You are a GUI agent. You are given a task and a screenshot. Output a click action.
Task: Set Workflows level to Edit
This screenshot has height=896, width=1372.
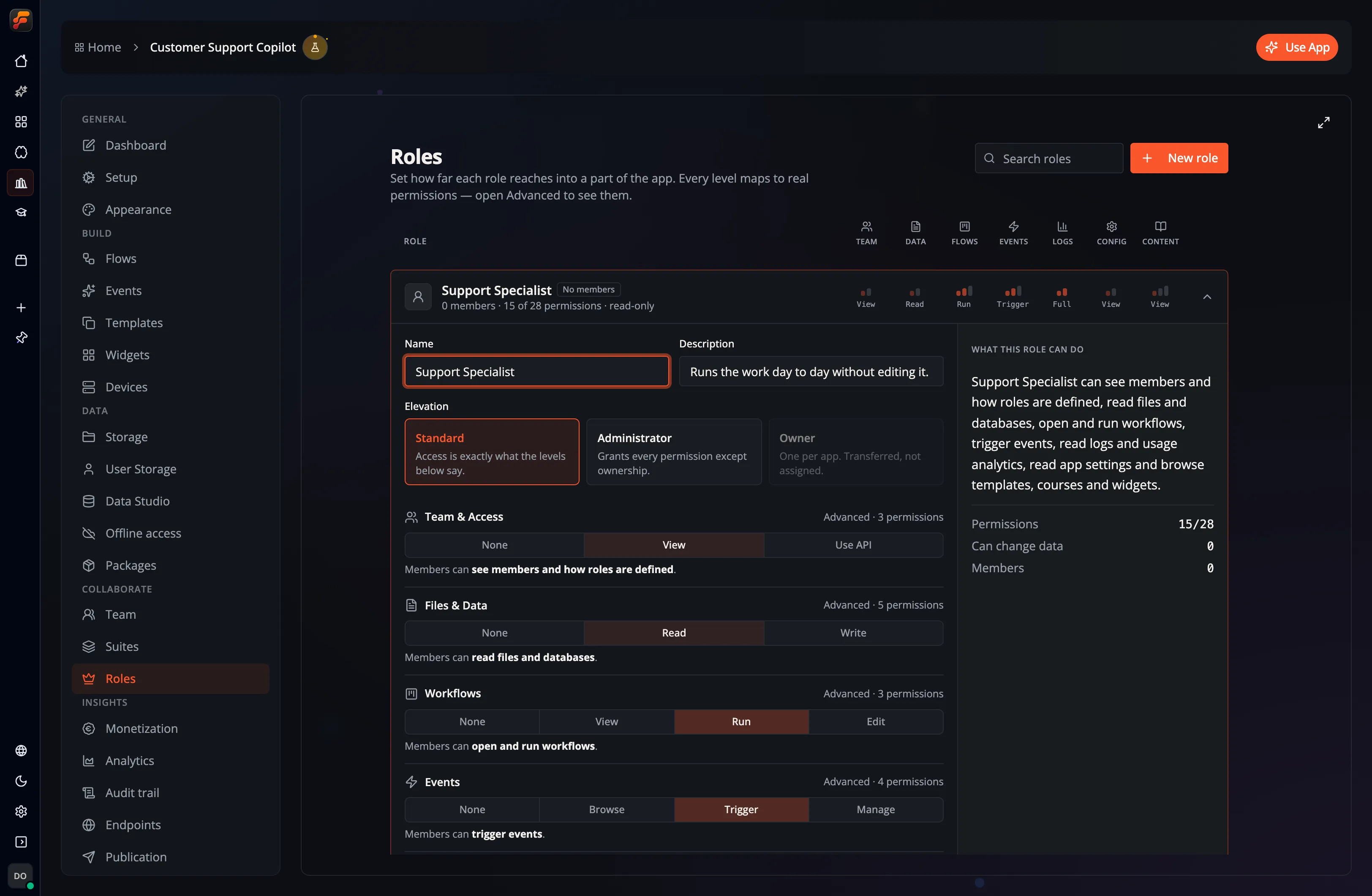[875, 722]
